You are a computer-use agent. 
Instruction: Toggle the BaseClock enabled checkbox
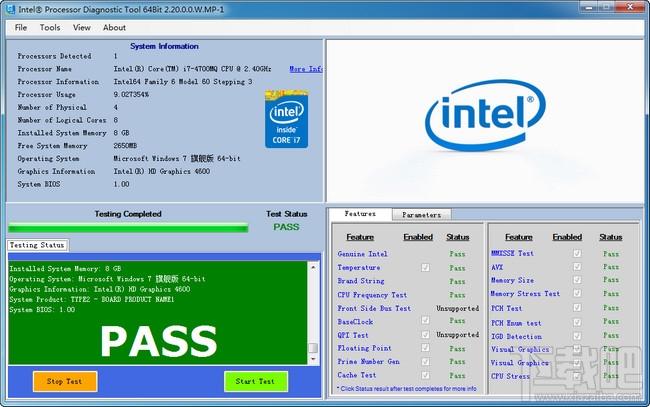(425, 320)
